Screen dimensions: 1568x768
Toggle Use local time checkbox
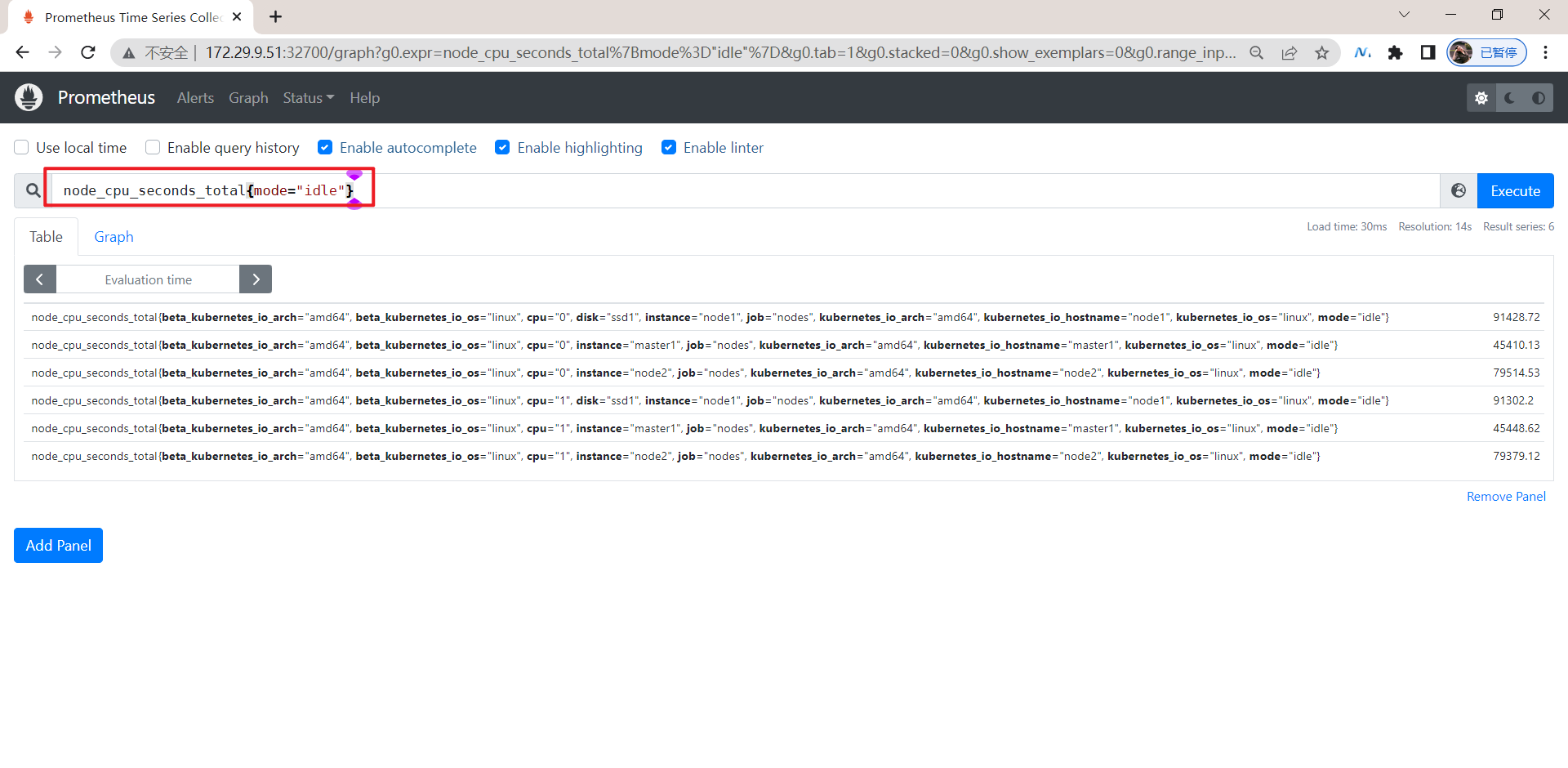[22, 147]
